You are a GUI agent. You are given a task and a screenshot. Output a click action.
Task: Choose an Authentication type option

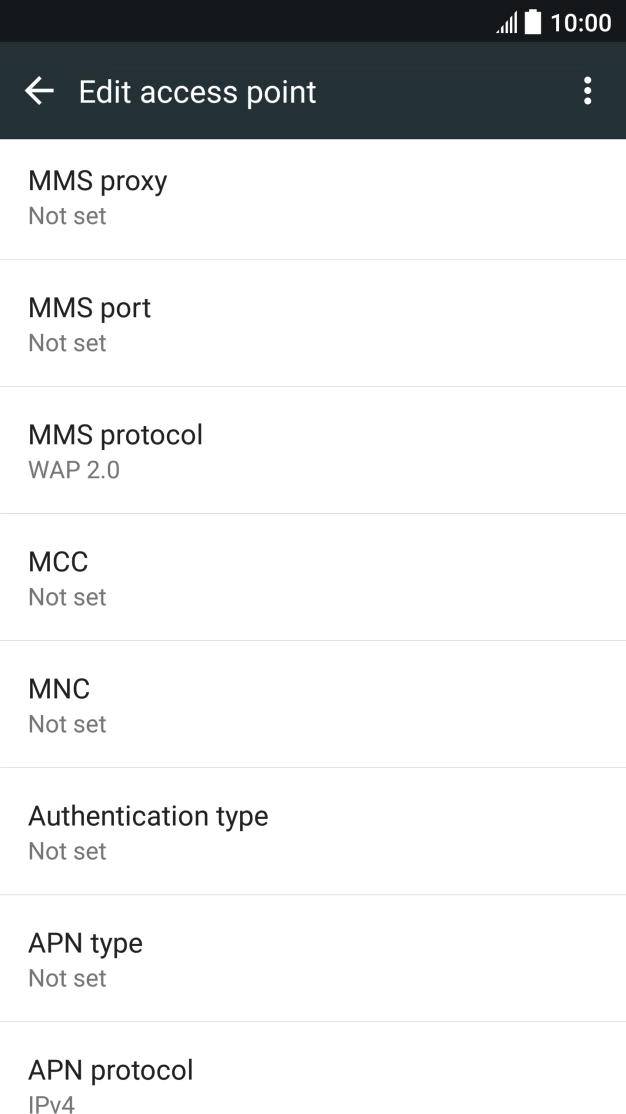pyautogui.click(x=313, y=832)
